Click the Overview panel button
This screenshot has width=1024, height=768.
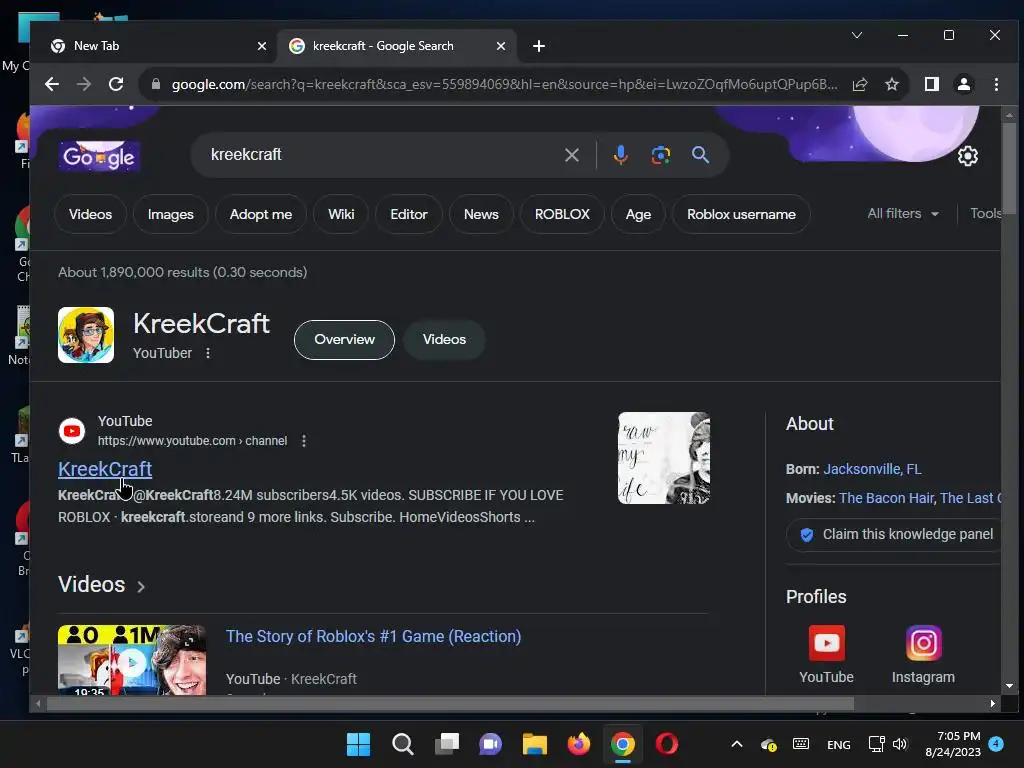coord(344,340)
